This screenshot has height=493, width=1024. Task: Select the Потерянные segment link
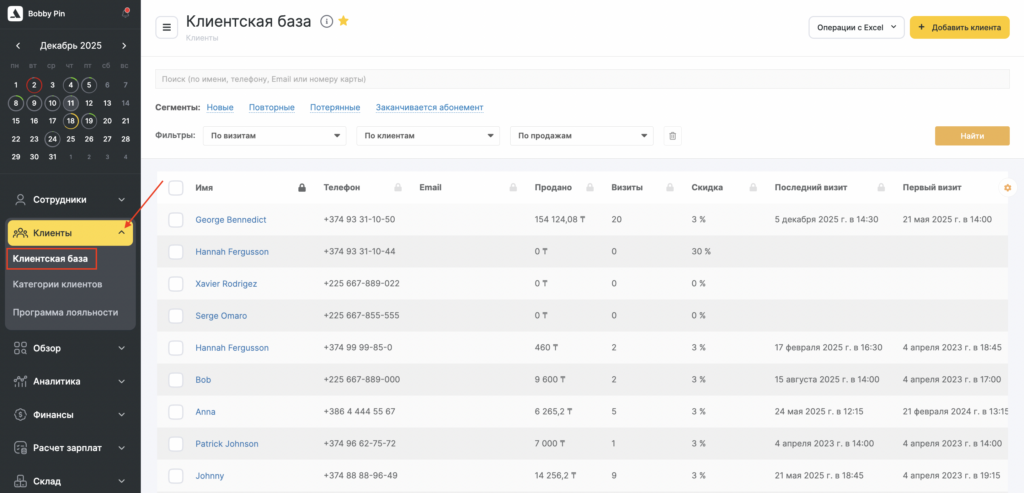[335, 108]
